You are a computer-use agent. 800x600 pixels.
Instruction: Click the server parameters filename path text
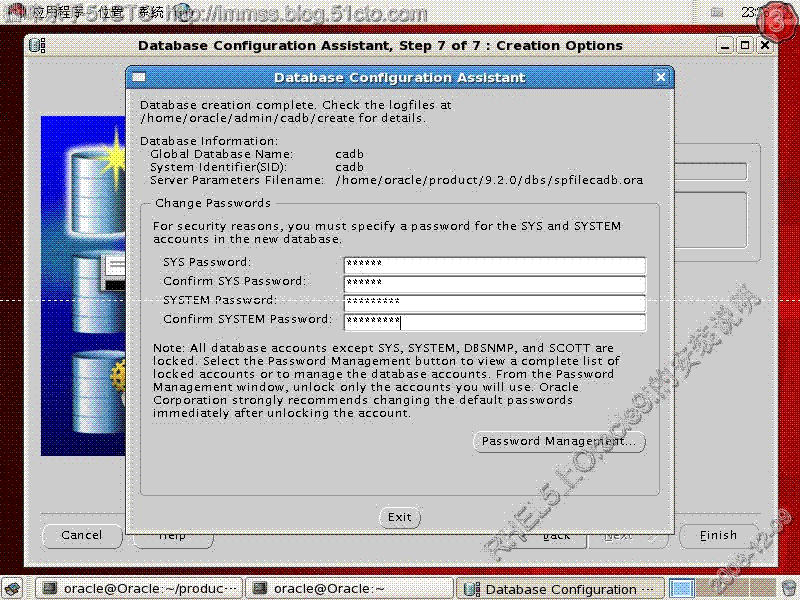[x=489, y=180]
